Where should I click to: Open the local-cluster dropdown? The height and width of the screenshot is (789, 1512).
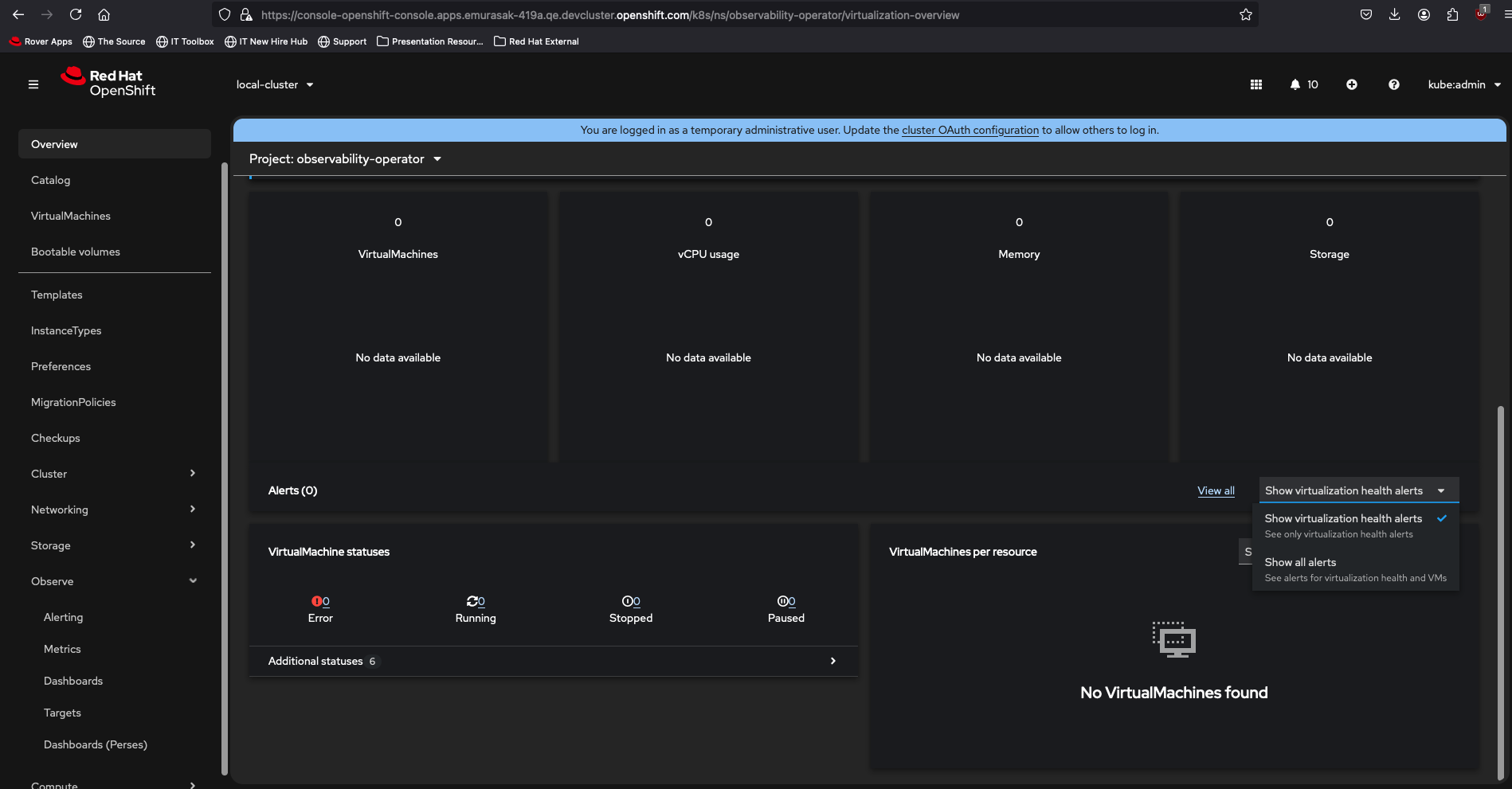point(275,84)
